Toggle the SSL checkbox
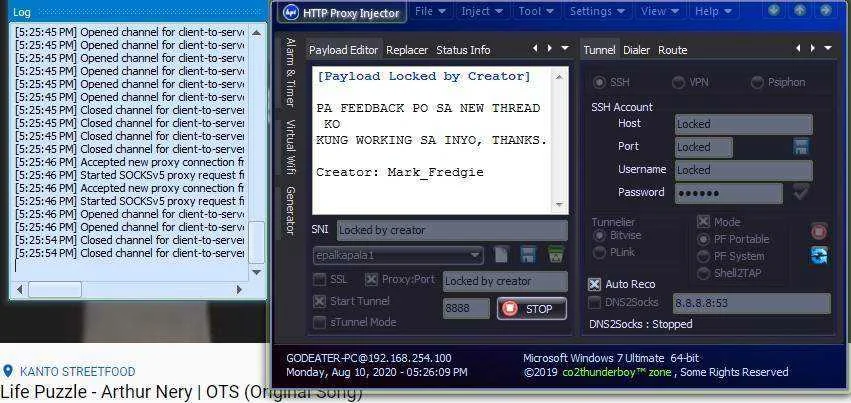This screenshot has height=403, width=851. (319, 280)
